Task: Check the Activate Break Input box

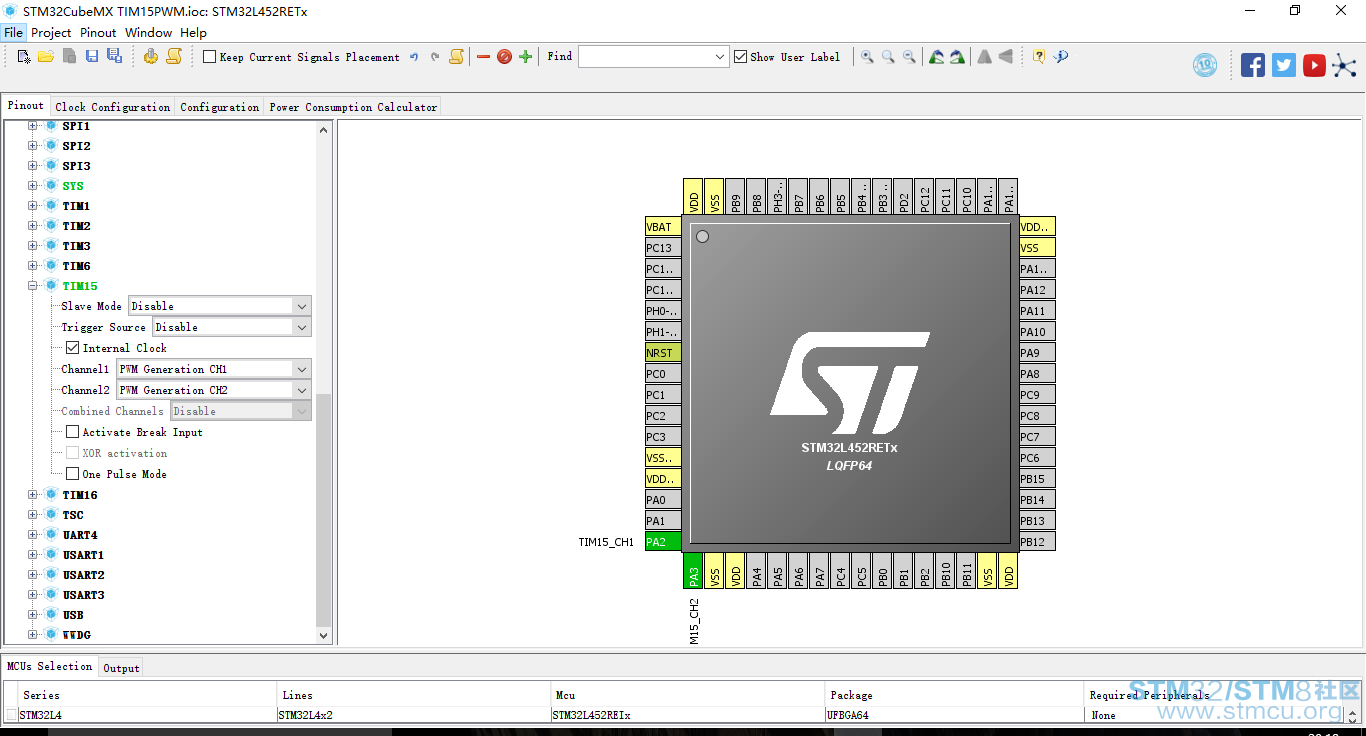Action: [x=73, y=432]
